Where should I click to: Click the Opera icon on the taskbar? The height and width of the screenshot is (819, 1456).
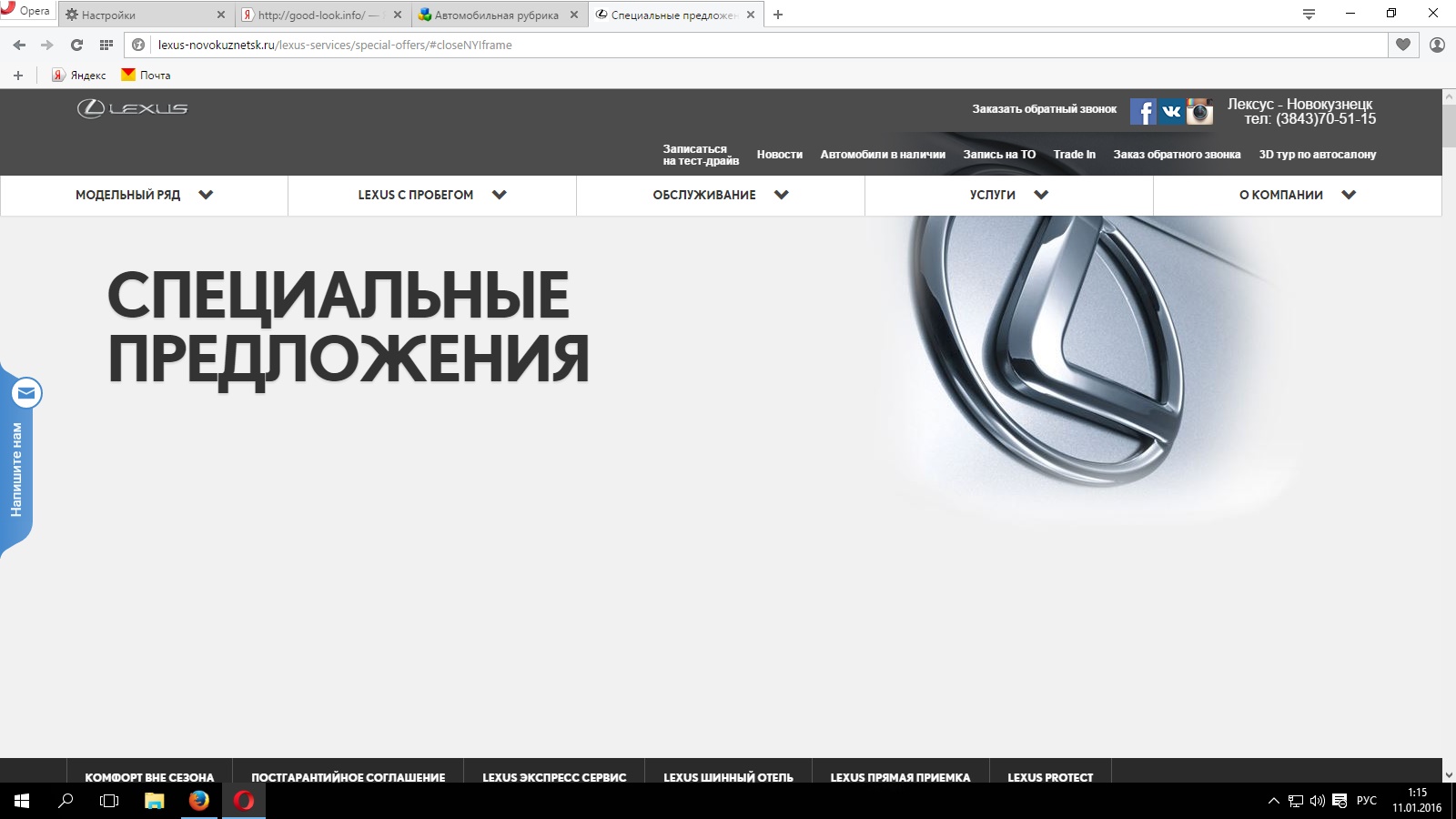click(x=244, y=801)
